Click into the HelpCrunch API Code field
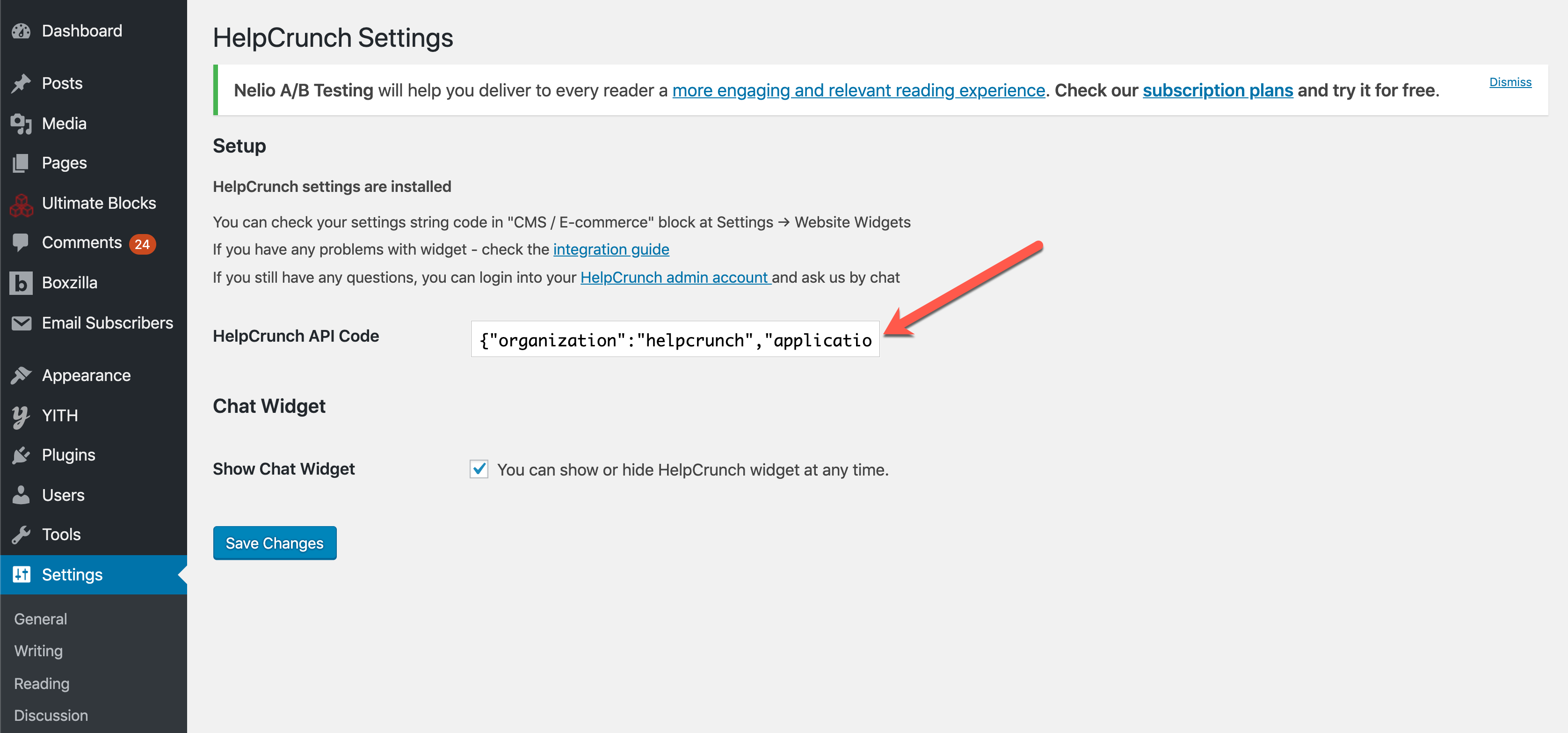The width and height of the screenshot is (1568, 733). coord(675,339)
